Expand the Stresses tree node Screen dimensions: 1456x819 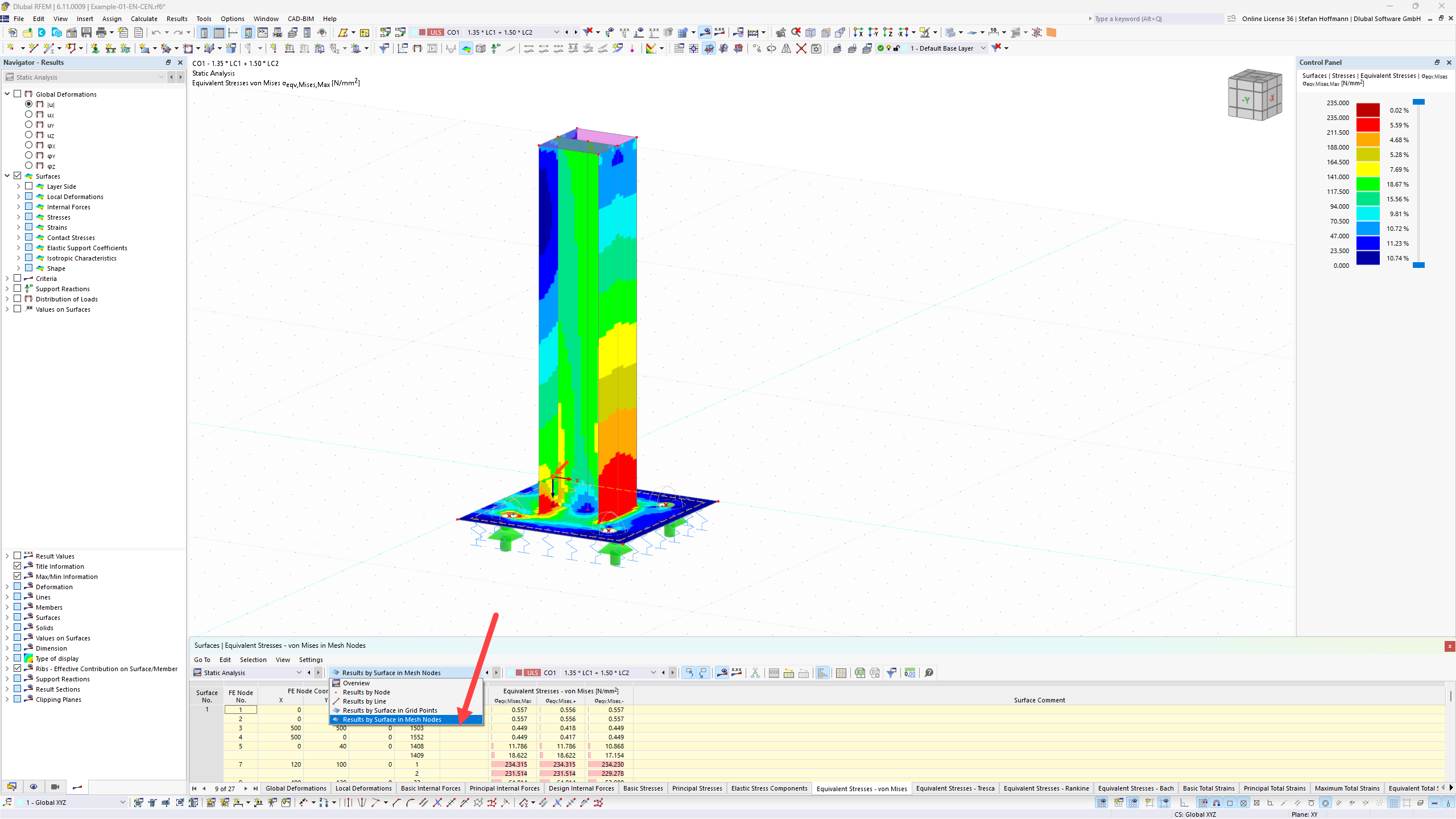[18, 217]
